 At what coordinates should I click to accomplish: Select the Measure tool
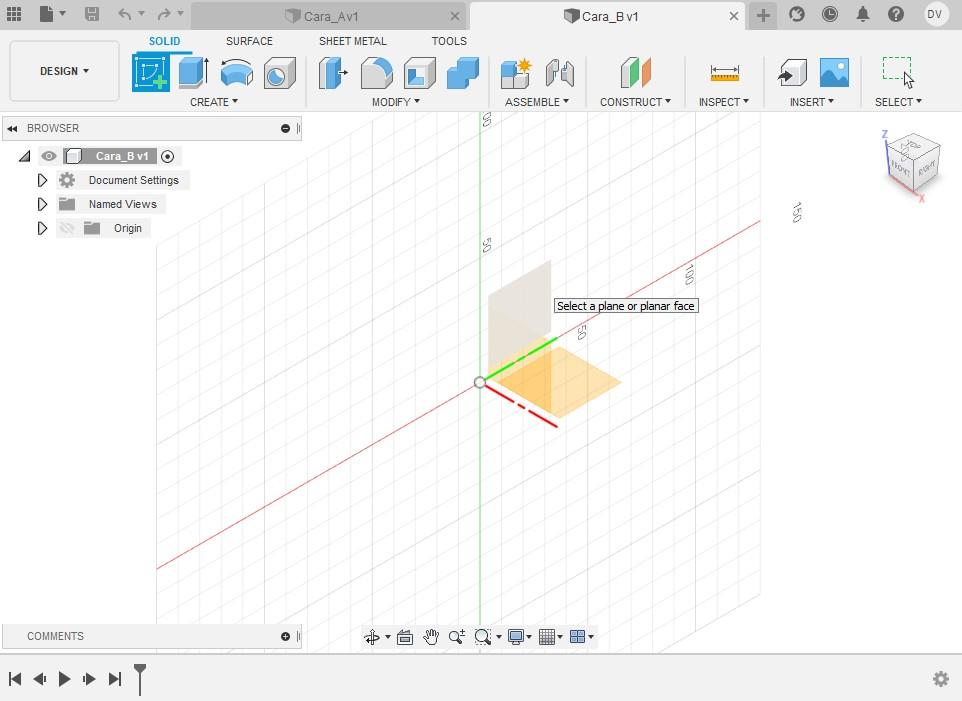click(x=725, y=73)
